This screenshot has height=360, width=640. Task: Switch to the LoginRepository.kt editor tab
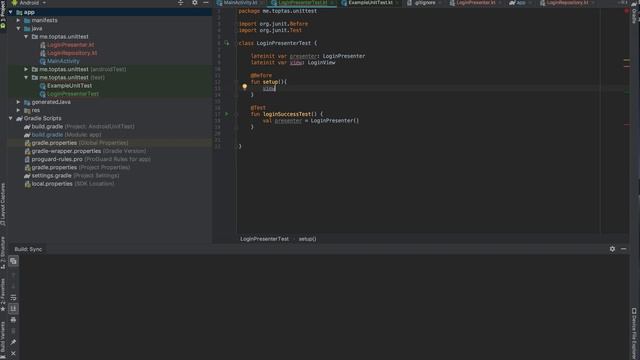point(567,3)
